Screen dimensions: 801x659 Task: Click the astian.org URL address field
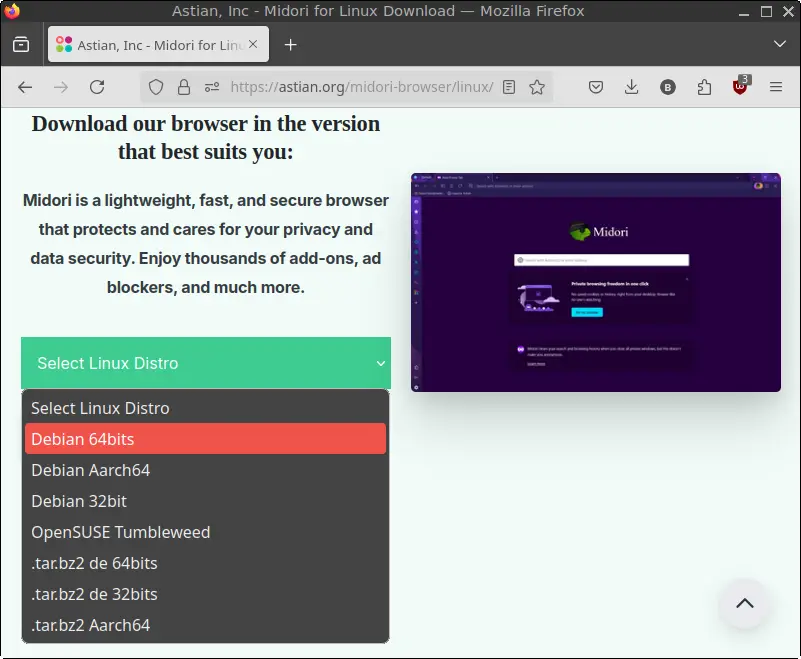362,87
